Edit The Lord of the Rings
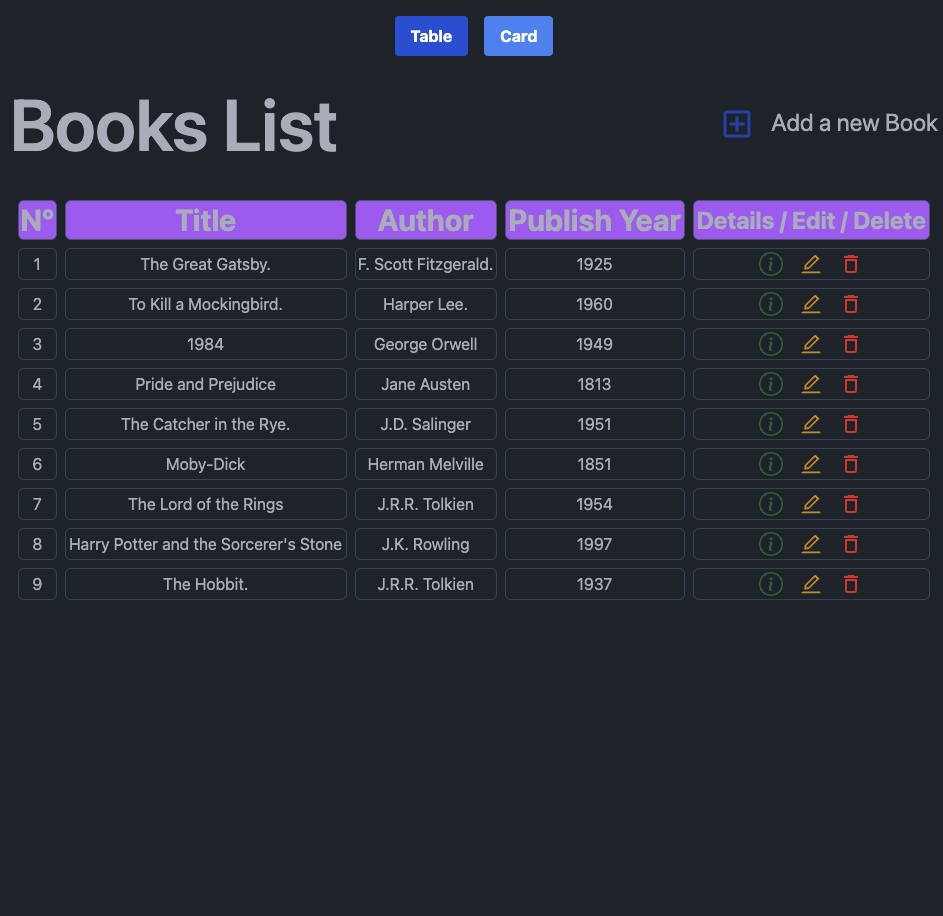Screen dimensions: 943x916 click(811, 504)
